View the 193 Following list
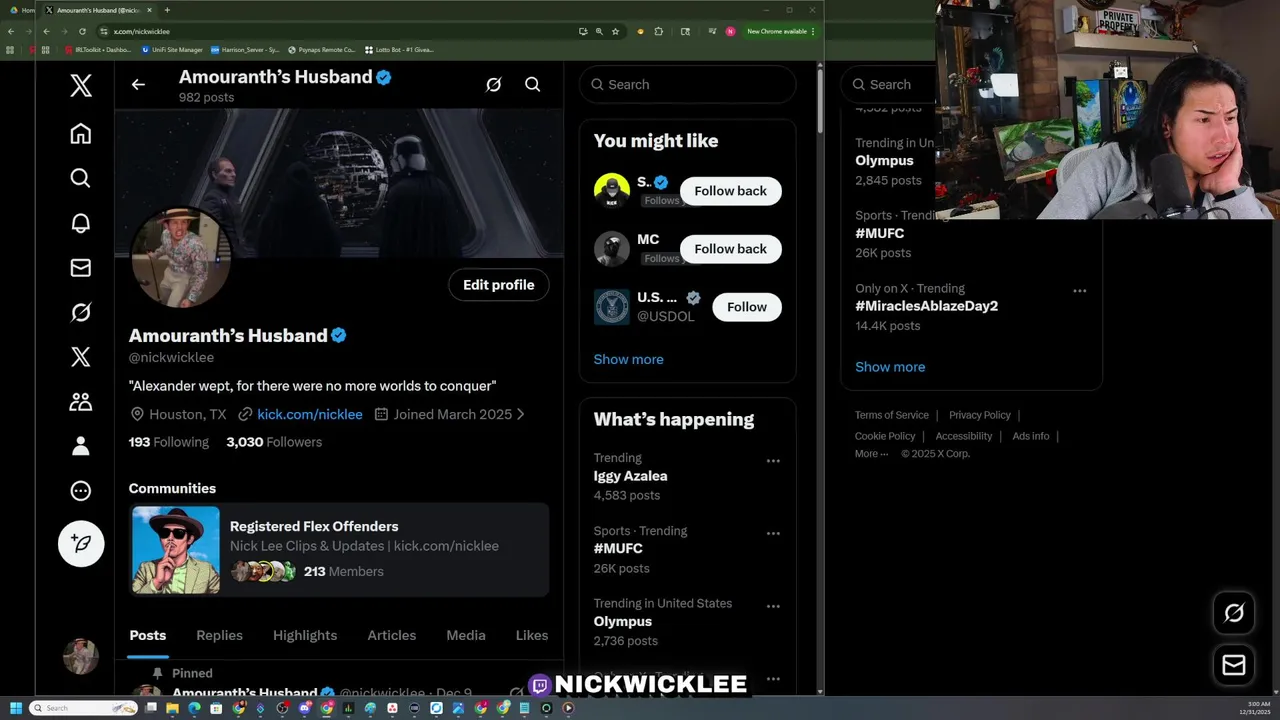Image resolution: width=1280 pixels, height=720 pixels. (169, 442)
